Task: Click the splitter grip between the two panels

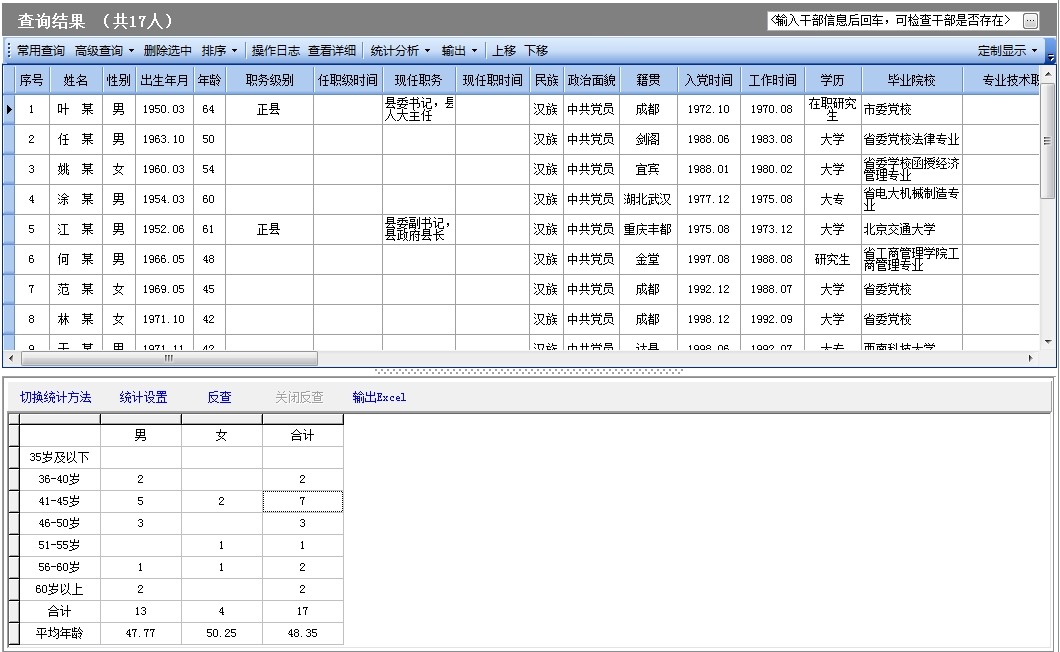Action: pos(529,371)
